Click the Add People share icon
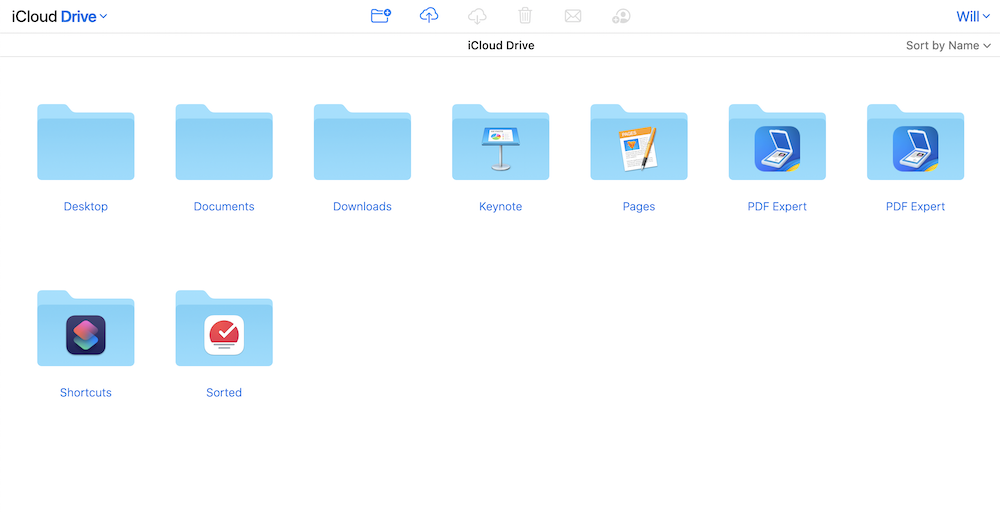 pyautogui.click(x=621, y=16)
